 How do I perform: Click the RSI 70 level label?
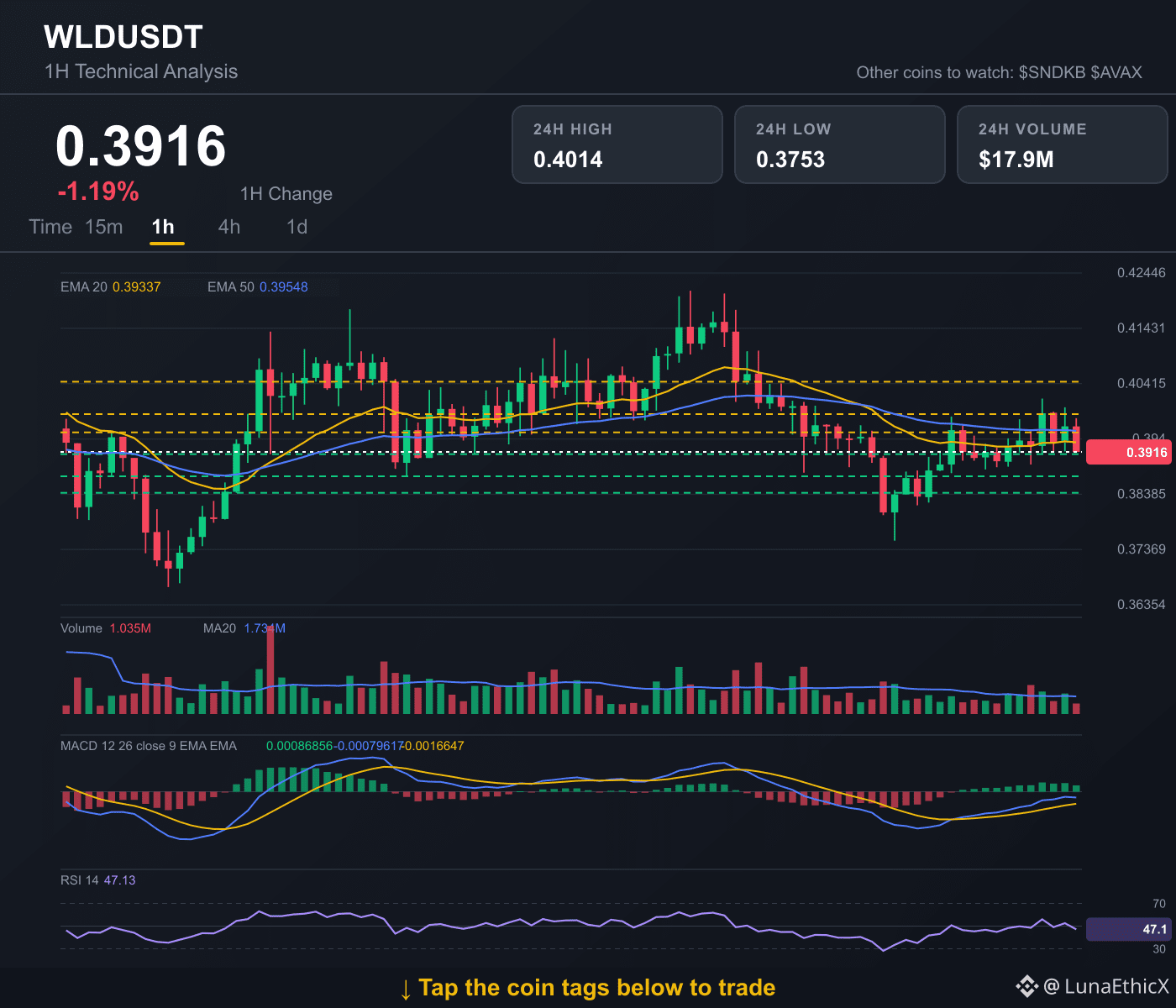(1159, 904)
